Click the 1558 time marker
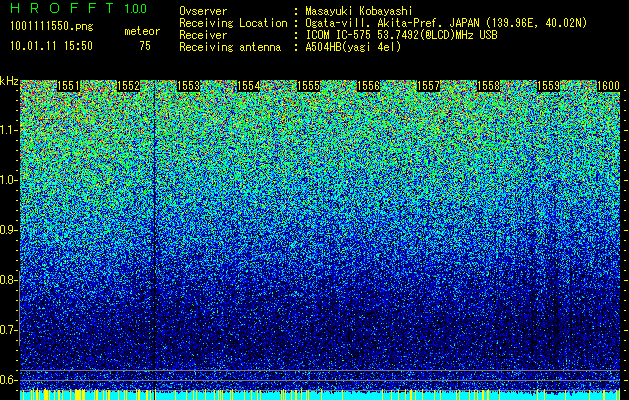The height and width of the screenshot is (400, 629). coord(489,86)
